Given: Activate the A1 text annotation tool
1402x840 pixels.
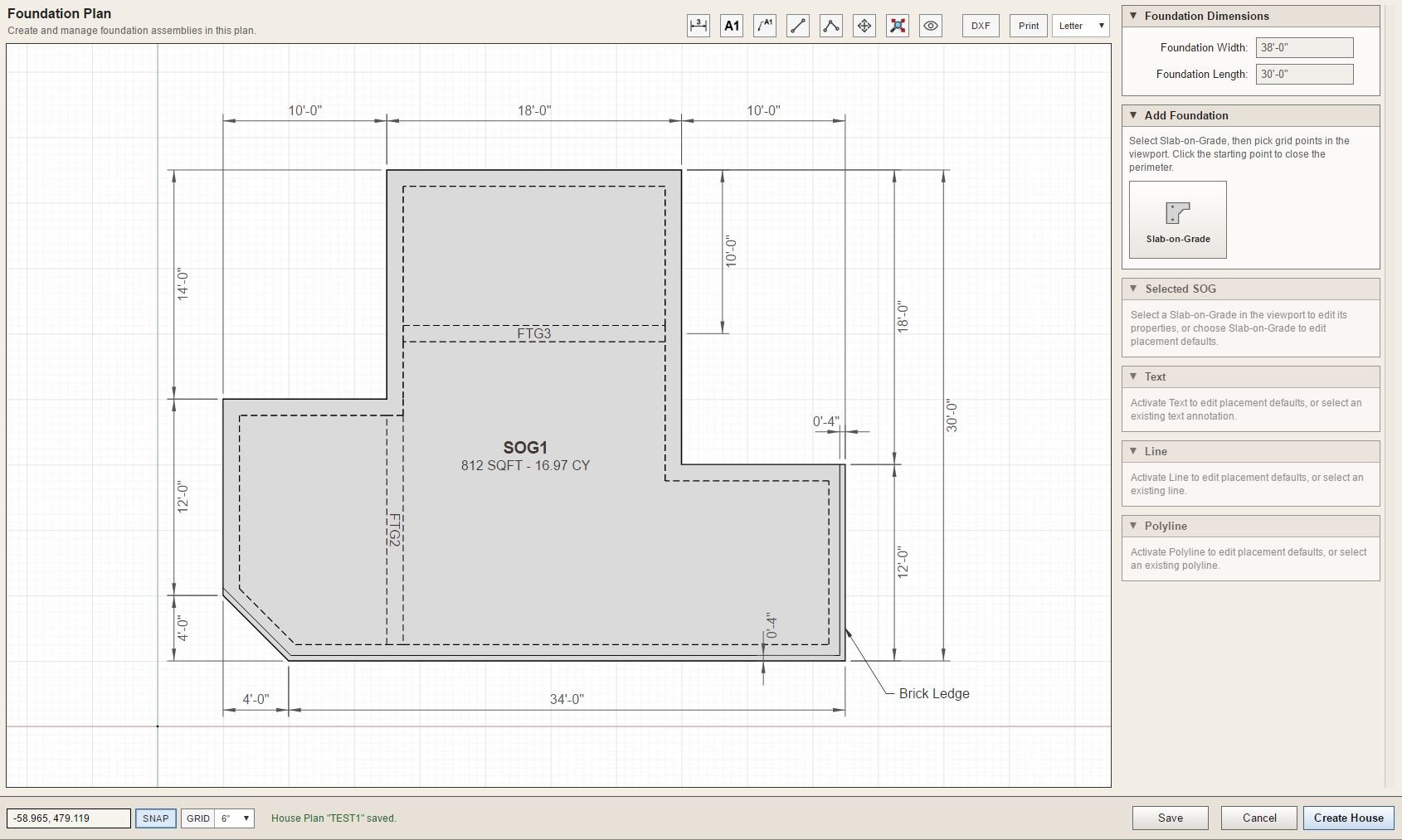Looking at the screenshot, I should [x=732, y=26].
